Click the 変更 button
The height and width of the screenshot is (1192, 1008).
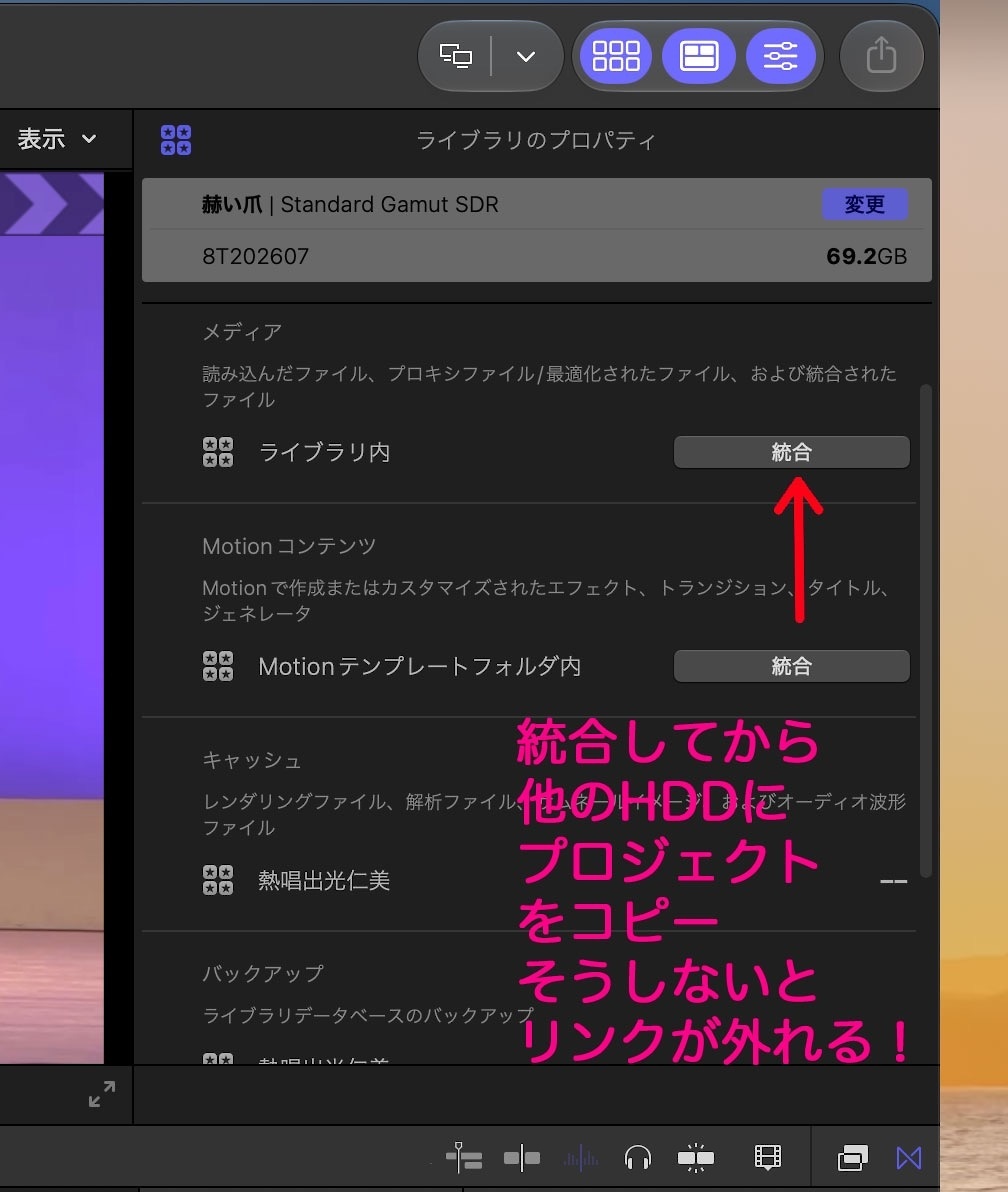click(864, 204)
